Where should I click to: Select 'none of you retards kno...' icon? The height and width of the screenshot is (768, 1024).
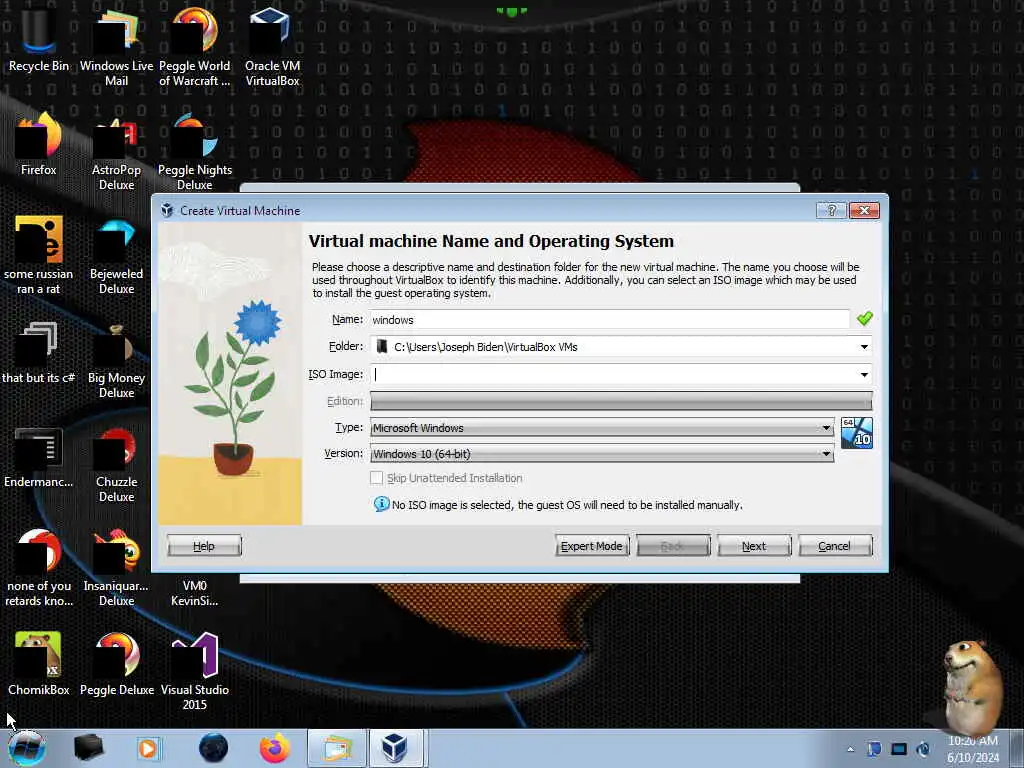[x=39, y=567]
